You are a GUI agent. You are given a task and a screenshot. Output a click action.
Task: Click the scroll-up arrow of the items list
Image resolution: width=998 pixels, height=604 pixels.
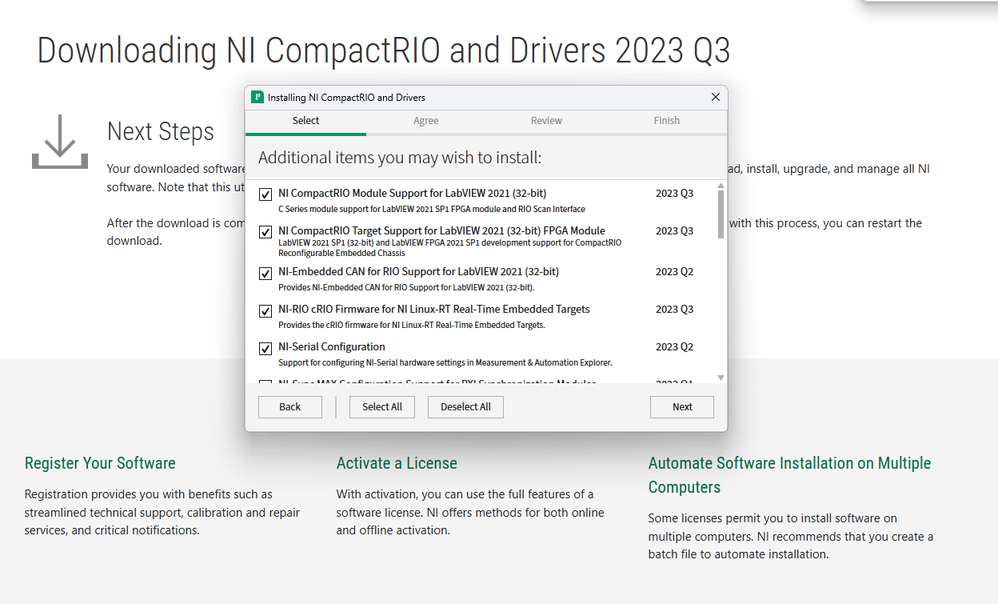click(x=720, y=186)
